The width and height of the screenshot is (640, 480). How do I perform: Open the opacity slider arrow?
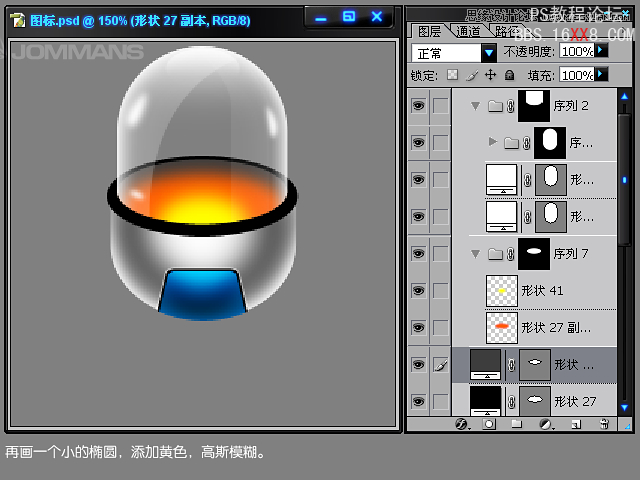[x=600, y=50]
